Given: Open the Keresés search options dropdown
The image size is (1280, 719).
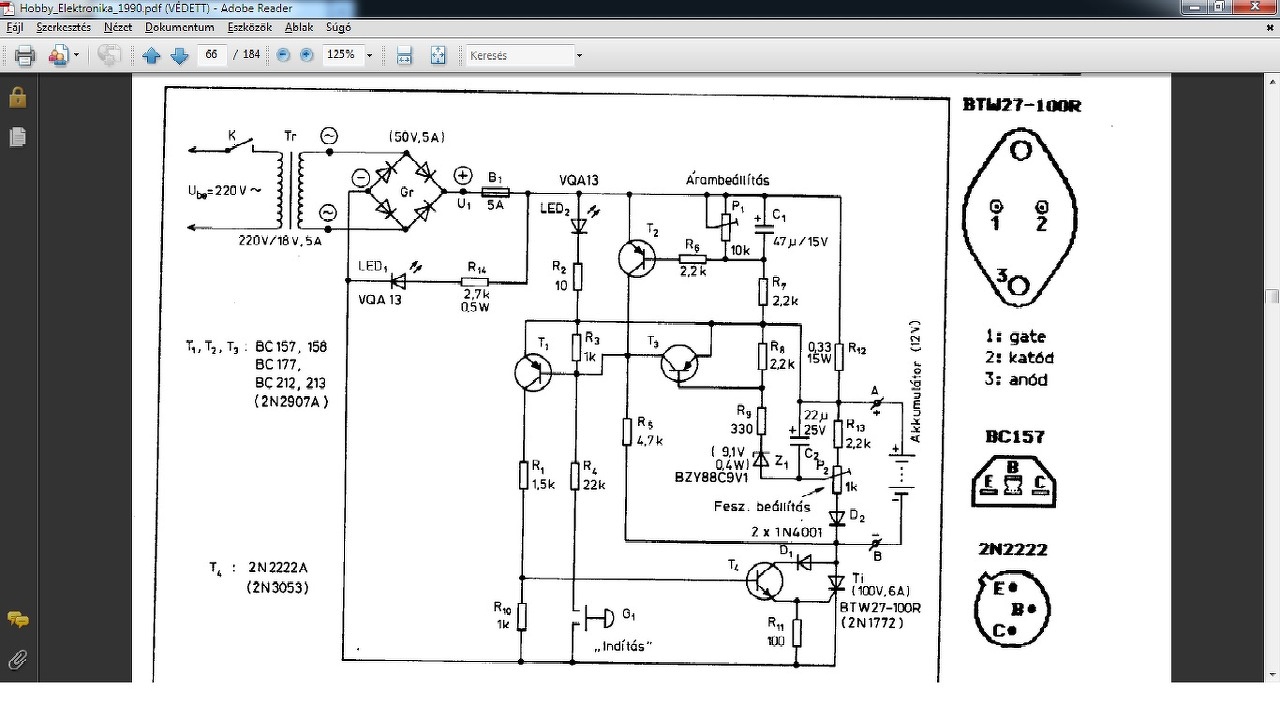Looking at the screenshot, I should [x=579, y=56].
